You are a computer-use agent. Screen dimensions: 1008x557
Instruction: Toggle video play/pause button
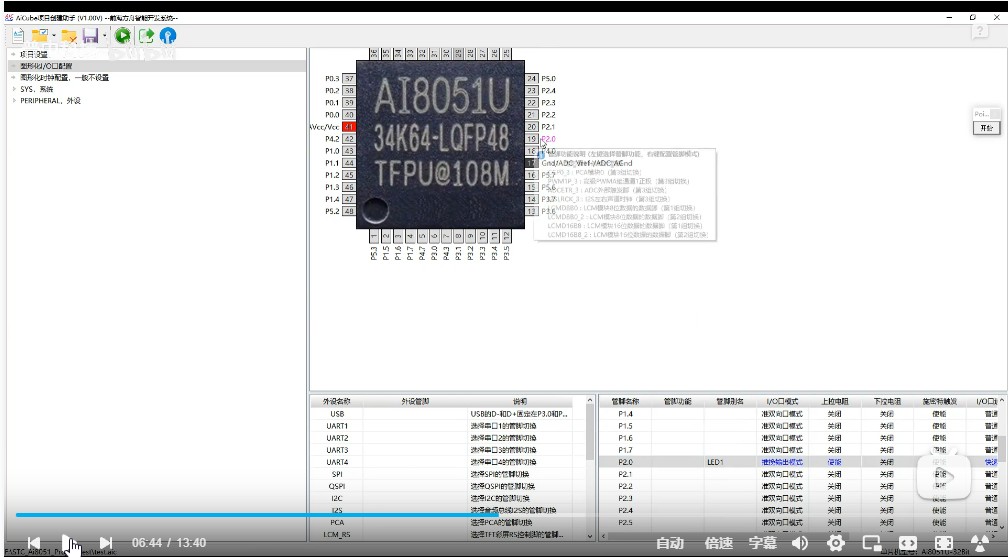(69, 543)
